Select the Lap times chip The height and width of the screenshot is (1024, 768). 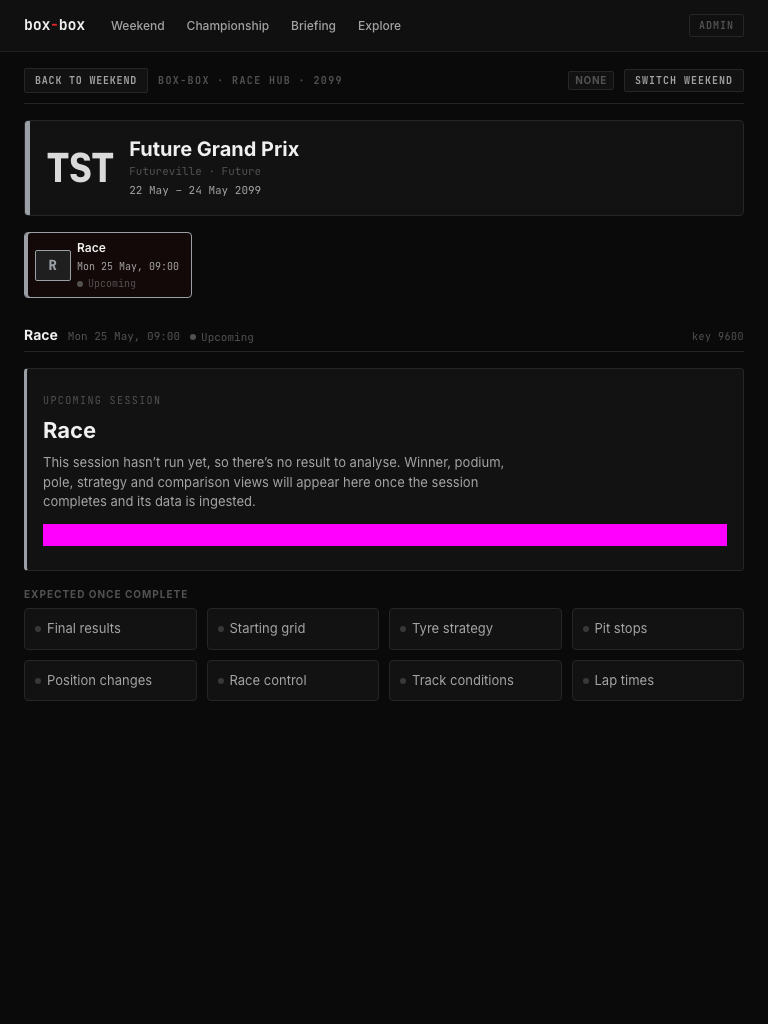click(x=658, y=680)
